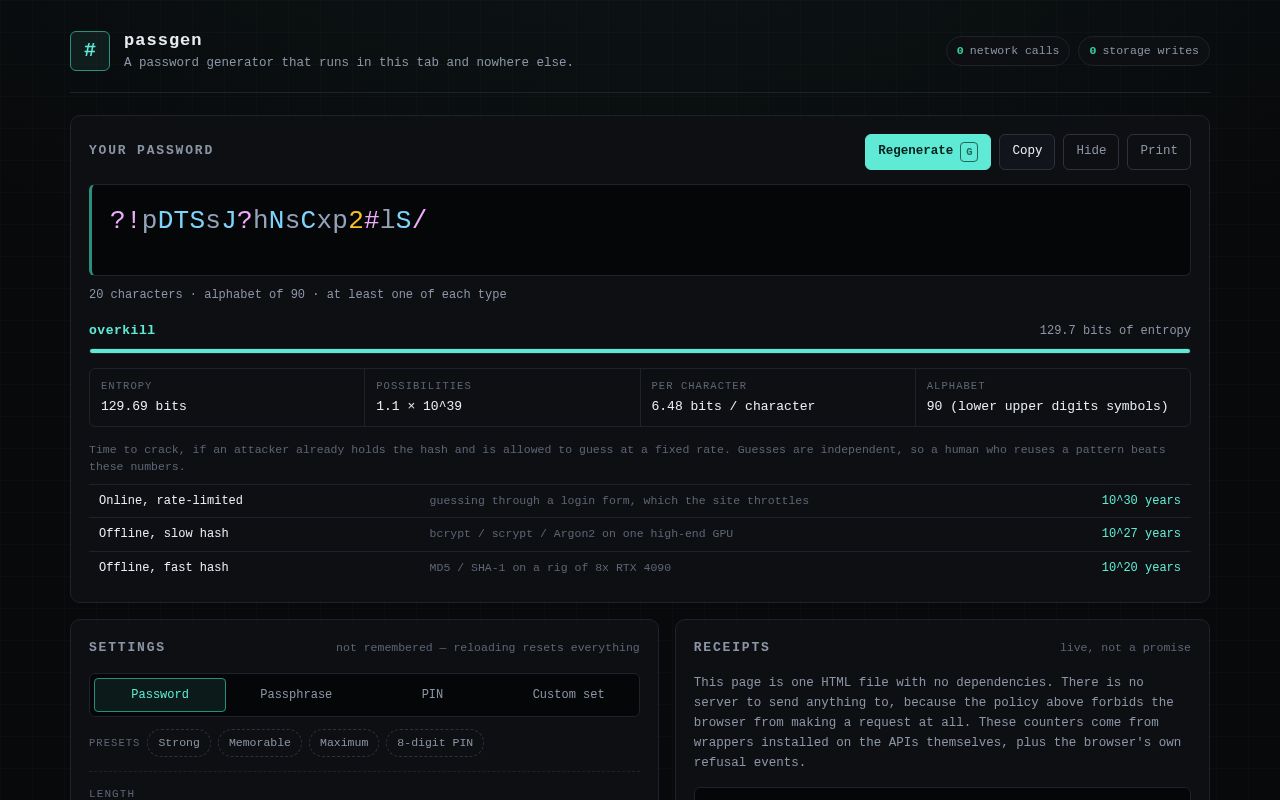
Task: Click the entropy strength bar
Action: [640, 351]
